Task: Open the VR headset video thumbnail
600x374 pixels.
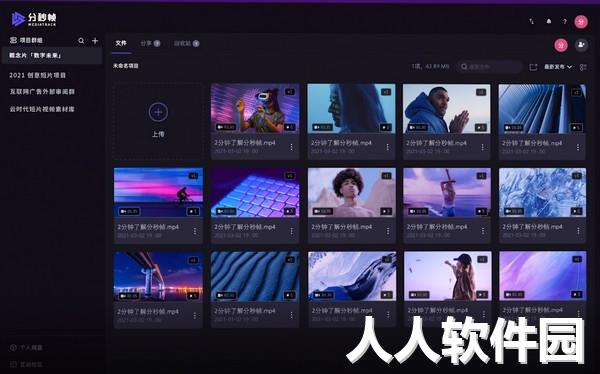Action: [x=255, y=109]
